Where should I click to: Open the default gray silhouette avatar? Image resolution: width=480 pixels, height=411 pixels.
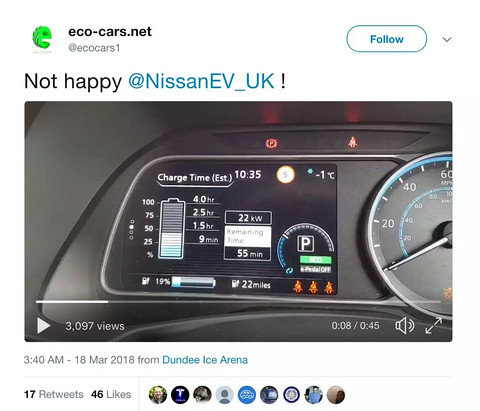(225, 395)
